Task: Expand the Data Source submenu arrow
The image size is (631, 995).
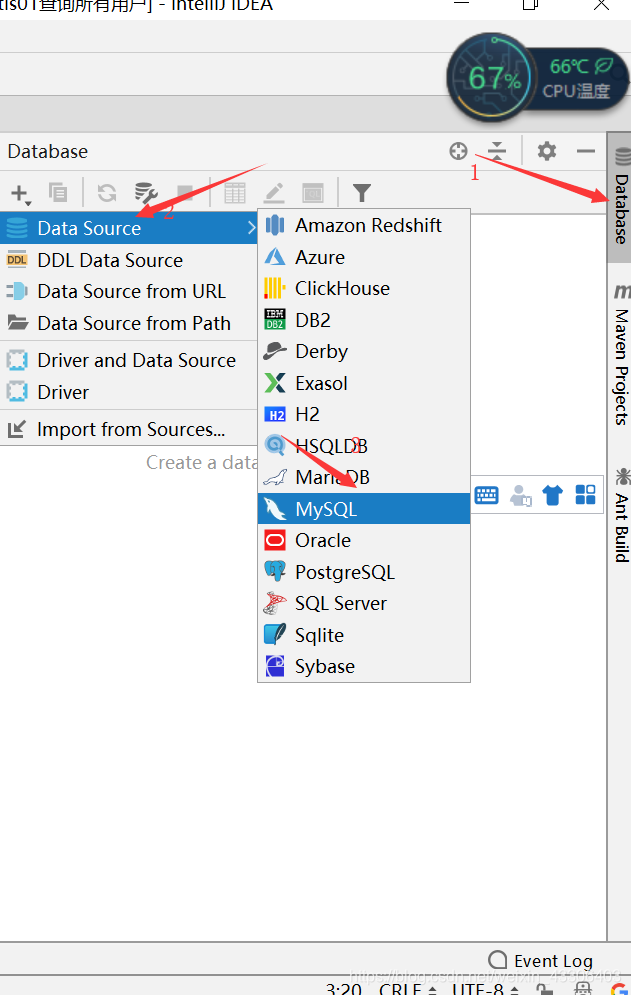Action: 251,228
